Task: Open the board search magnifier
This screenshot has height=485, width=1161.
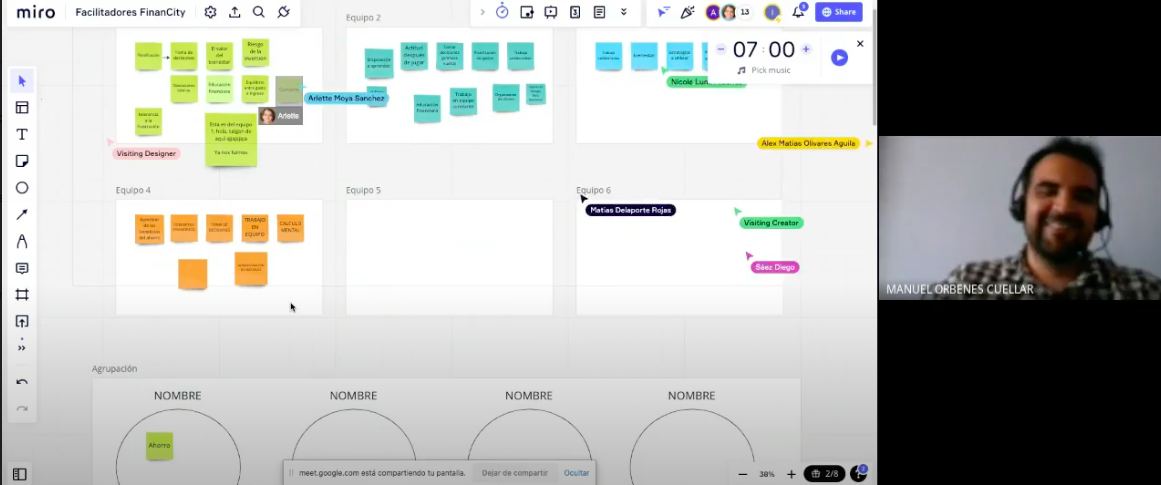Action: (258, 12)
